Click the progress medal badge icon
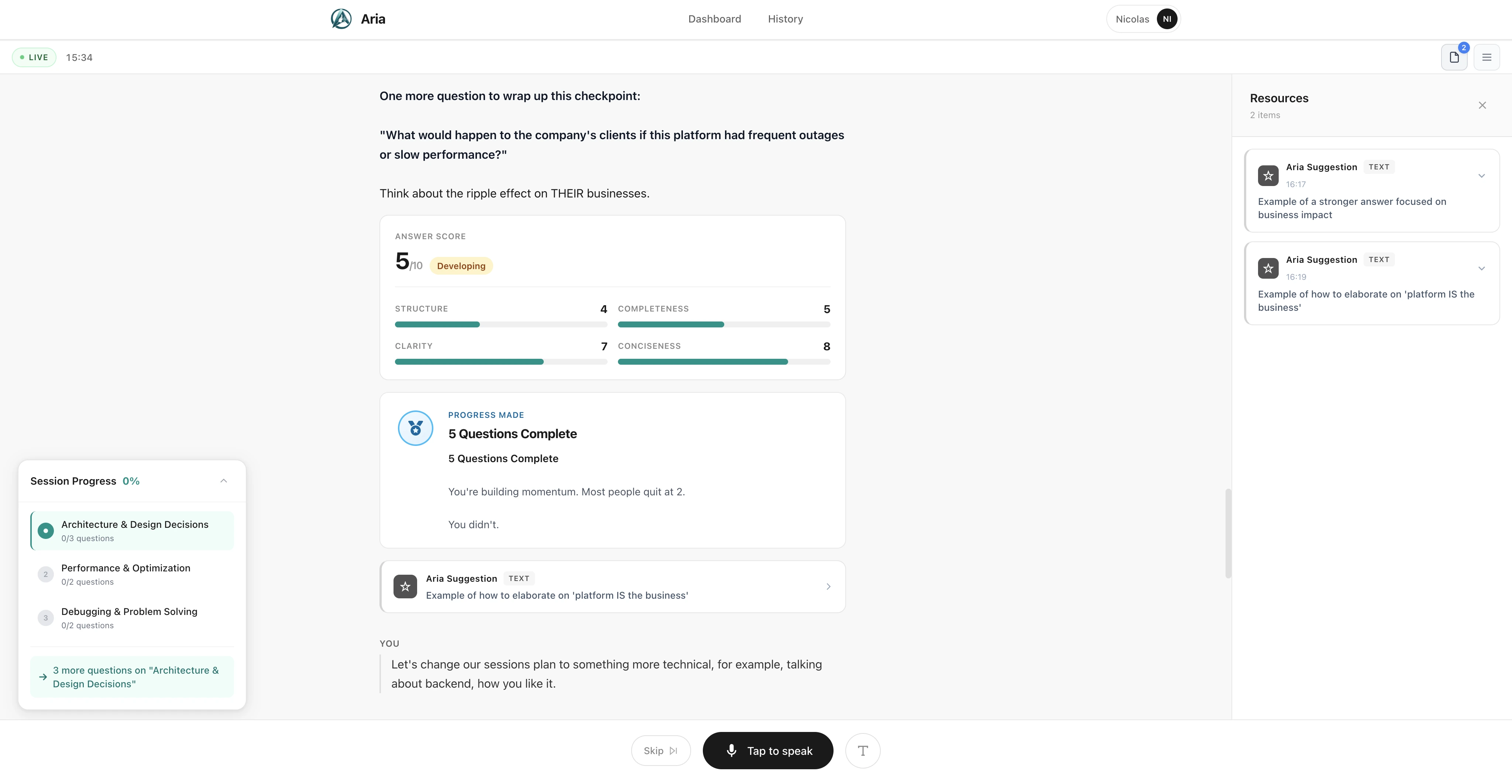Image resolution: width=1512 pixels, height=784 pixels. (416, 429)
